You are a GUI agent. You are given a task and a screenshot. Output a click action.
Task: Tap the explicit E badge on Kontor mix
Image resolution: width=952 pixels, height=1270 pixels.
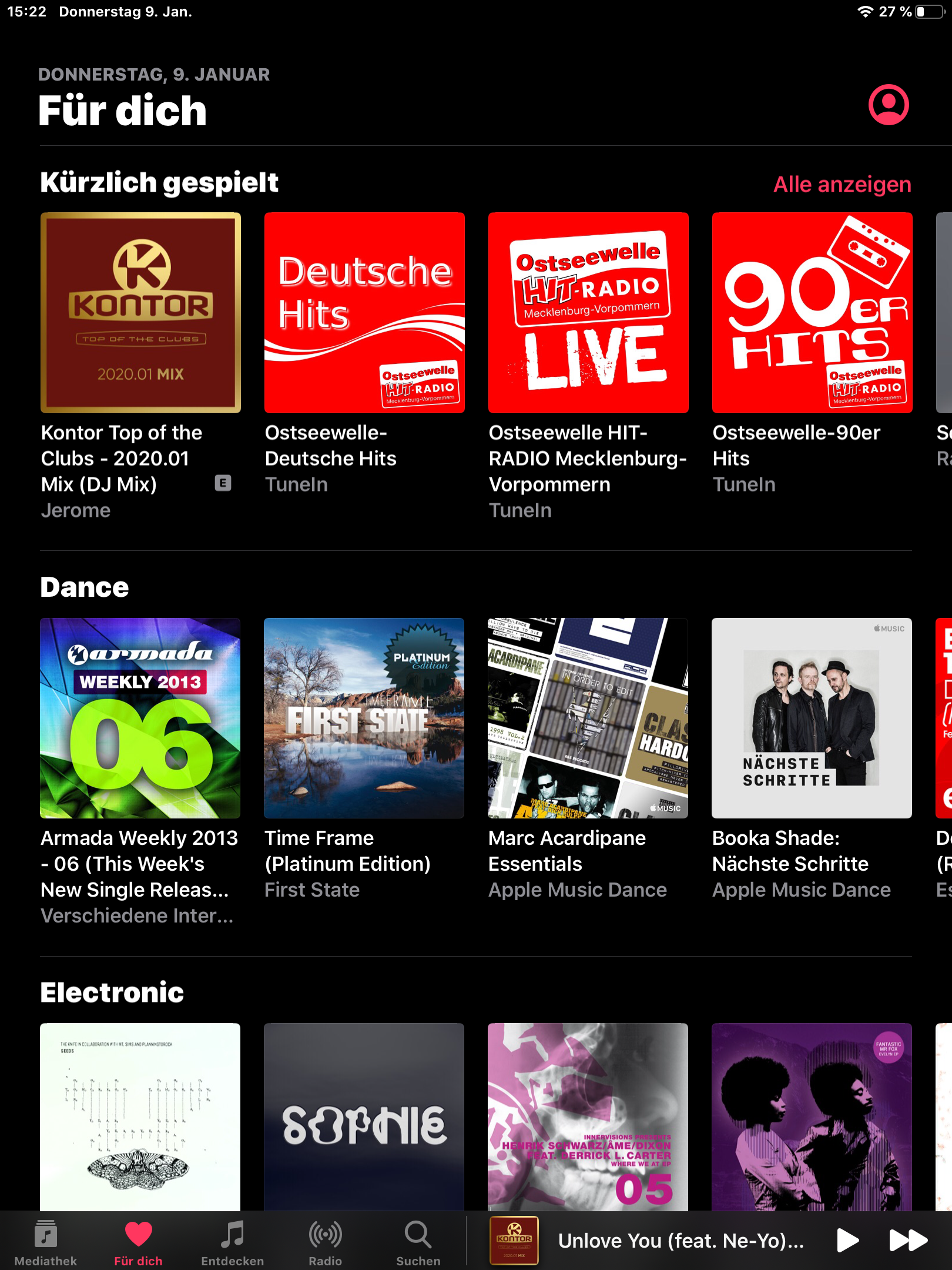pos(223,483)
